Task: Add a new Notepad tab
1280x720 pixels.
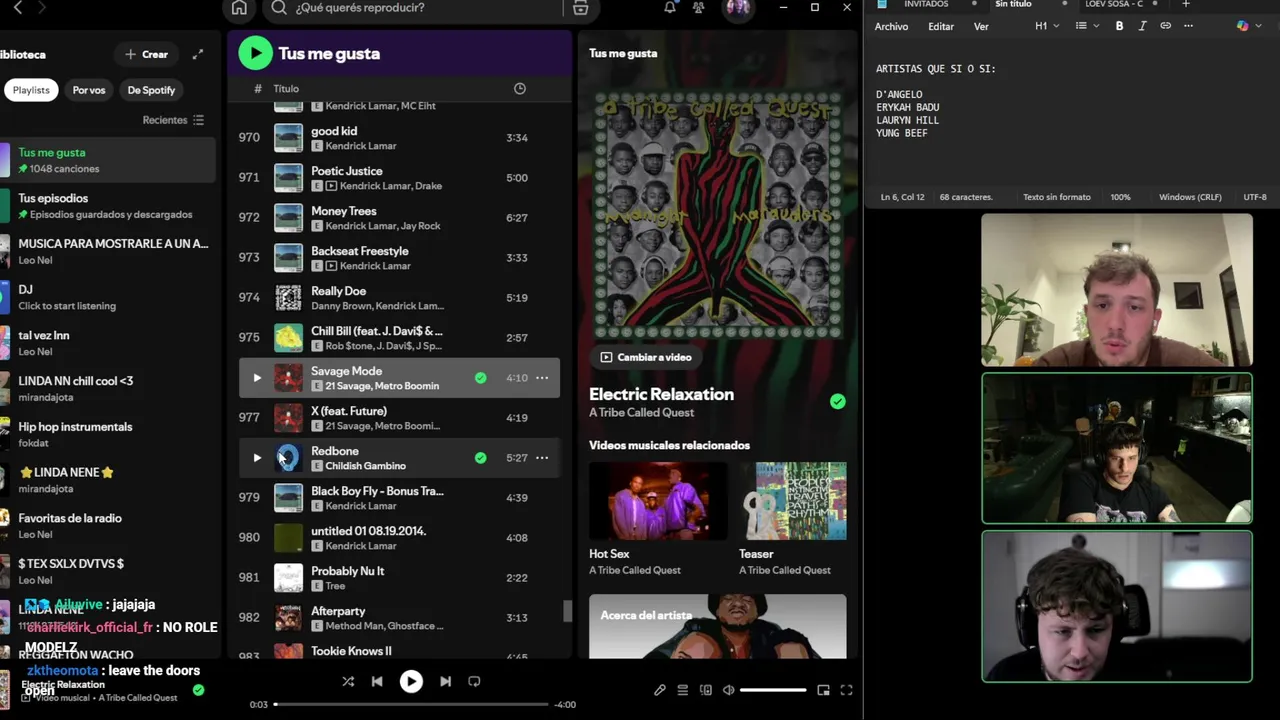Action: [1186, 5]
